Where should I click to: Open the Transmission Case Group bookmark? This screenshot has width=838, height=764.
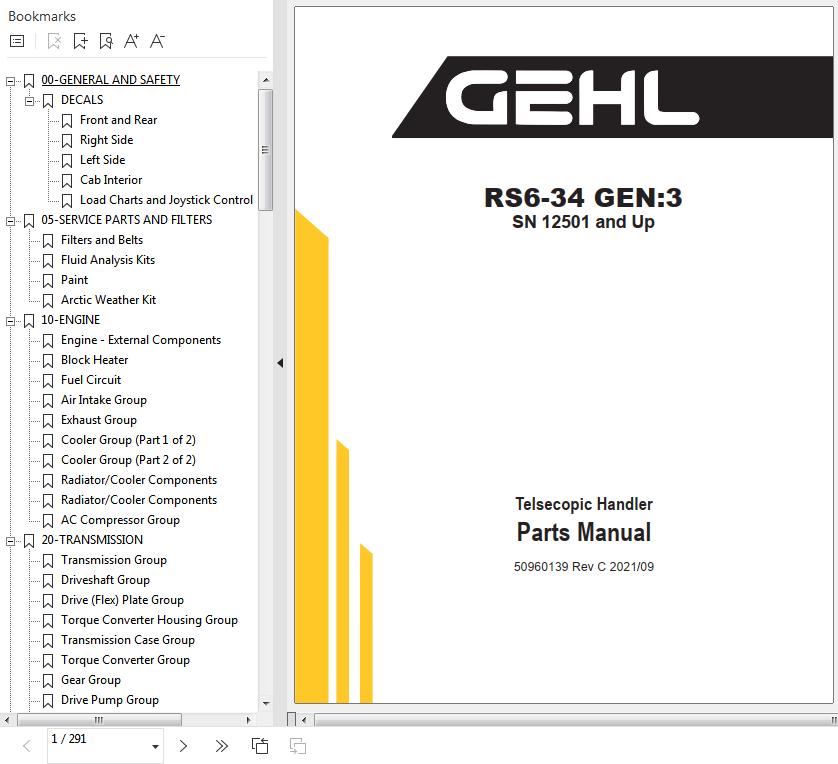[128, 640]
